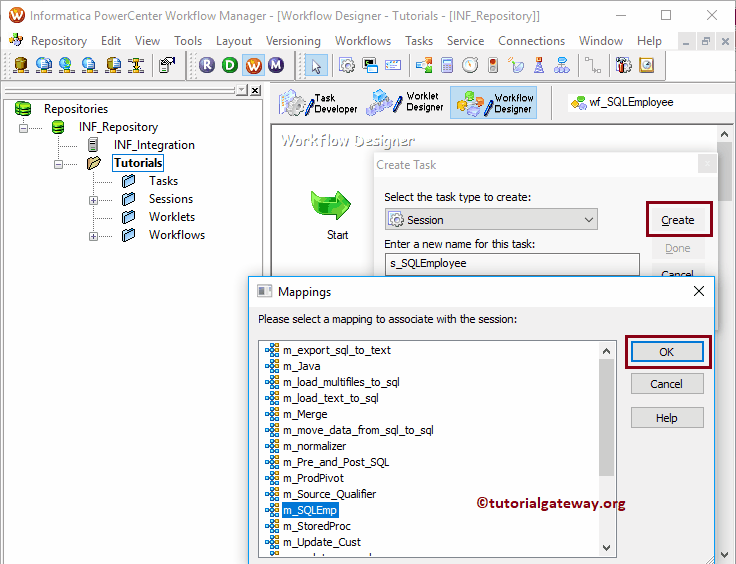Viewport: 736px width, 564px height.
Task: Click the Command task icon in toolbar
Action: click(370, 65)
